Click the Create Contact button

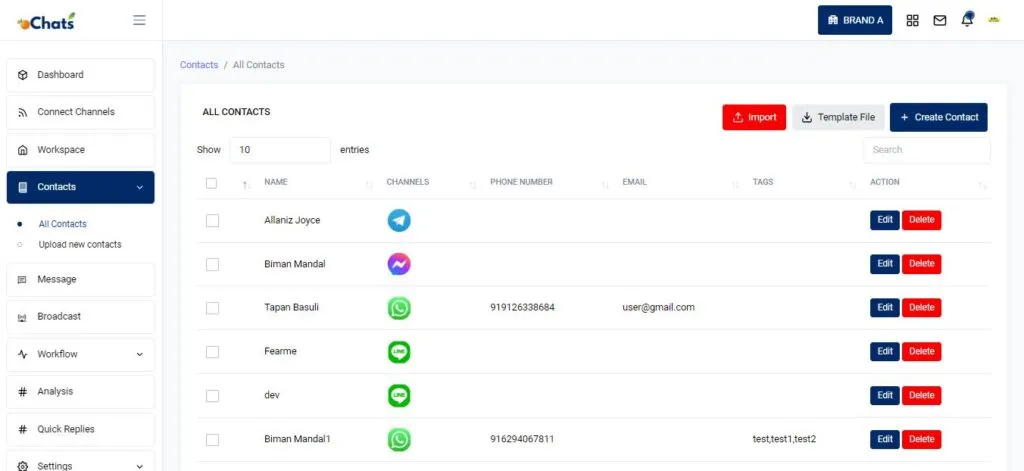[x=938, y=118]
